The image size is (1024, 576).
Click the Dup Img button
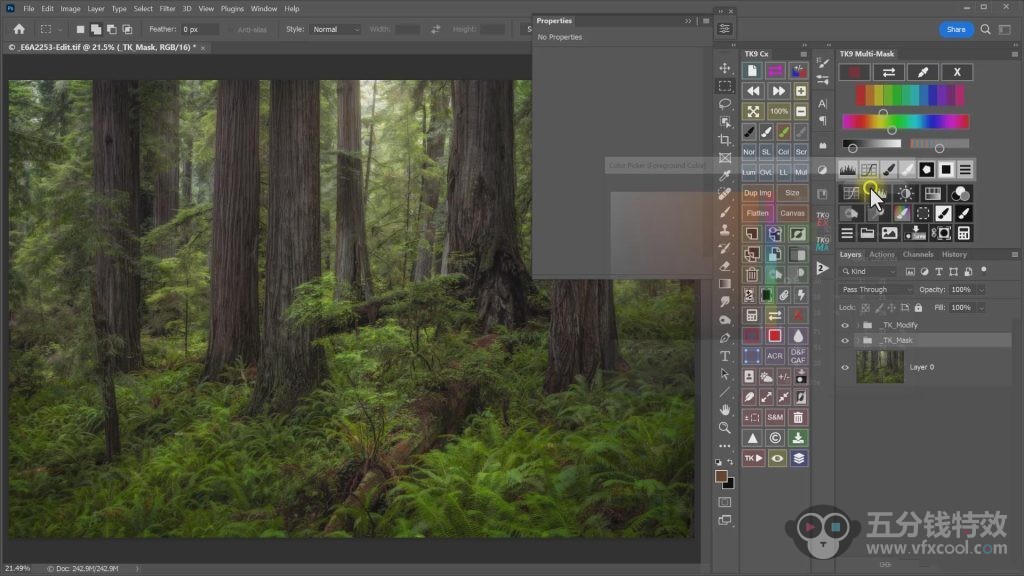pos(758,193)
